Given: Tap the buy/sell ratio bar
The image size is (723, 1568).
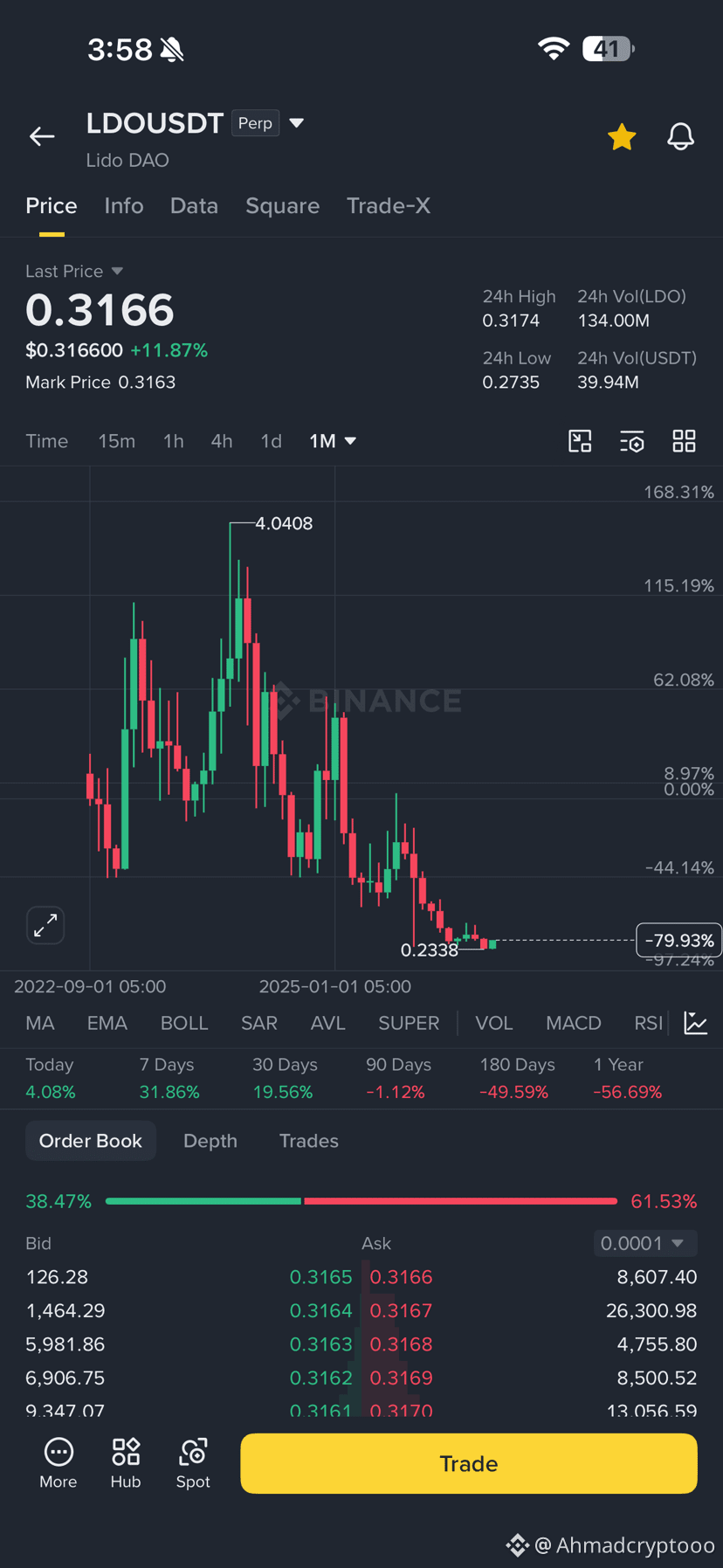Looking at the screenshot, I should coord(361,1201).
